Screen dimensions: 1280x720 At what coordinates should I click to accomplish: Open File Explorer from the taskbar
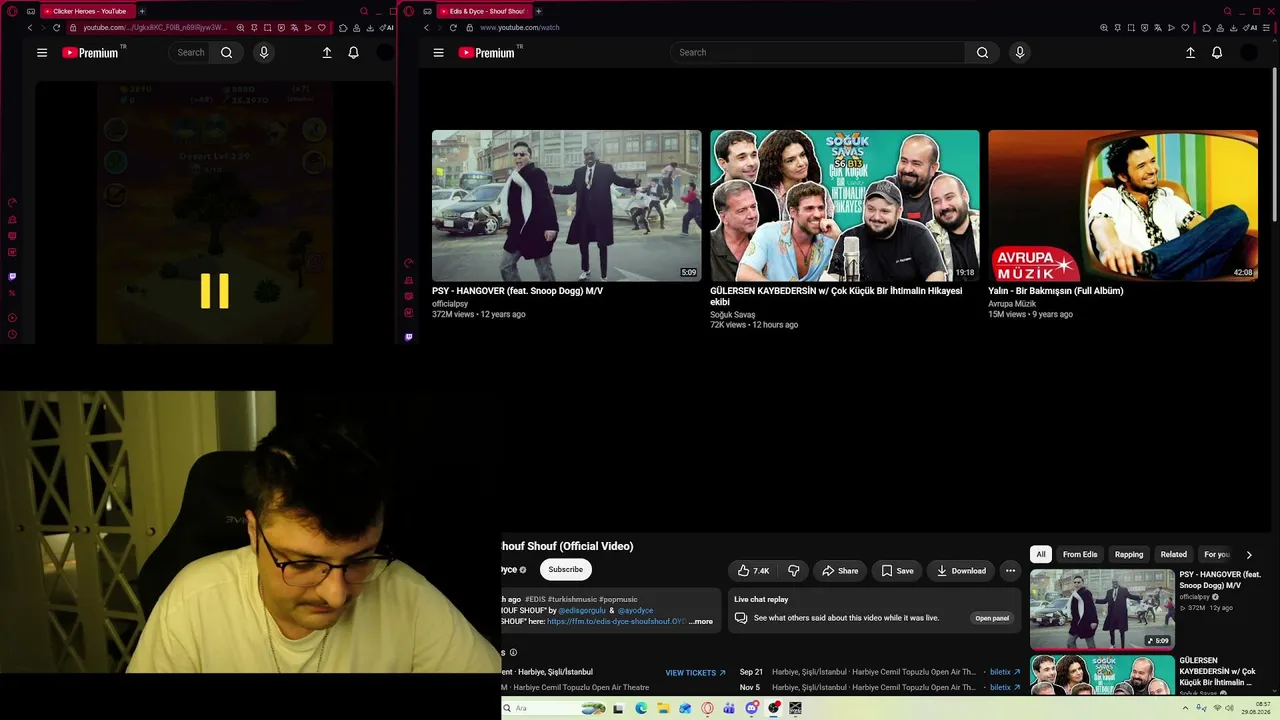point(663,708)
